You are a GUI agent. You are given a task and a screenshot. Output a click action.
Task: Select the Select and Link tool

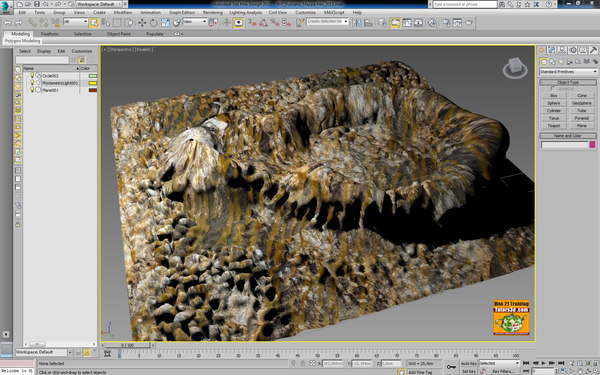coord(33,23)
